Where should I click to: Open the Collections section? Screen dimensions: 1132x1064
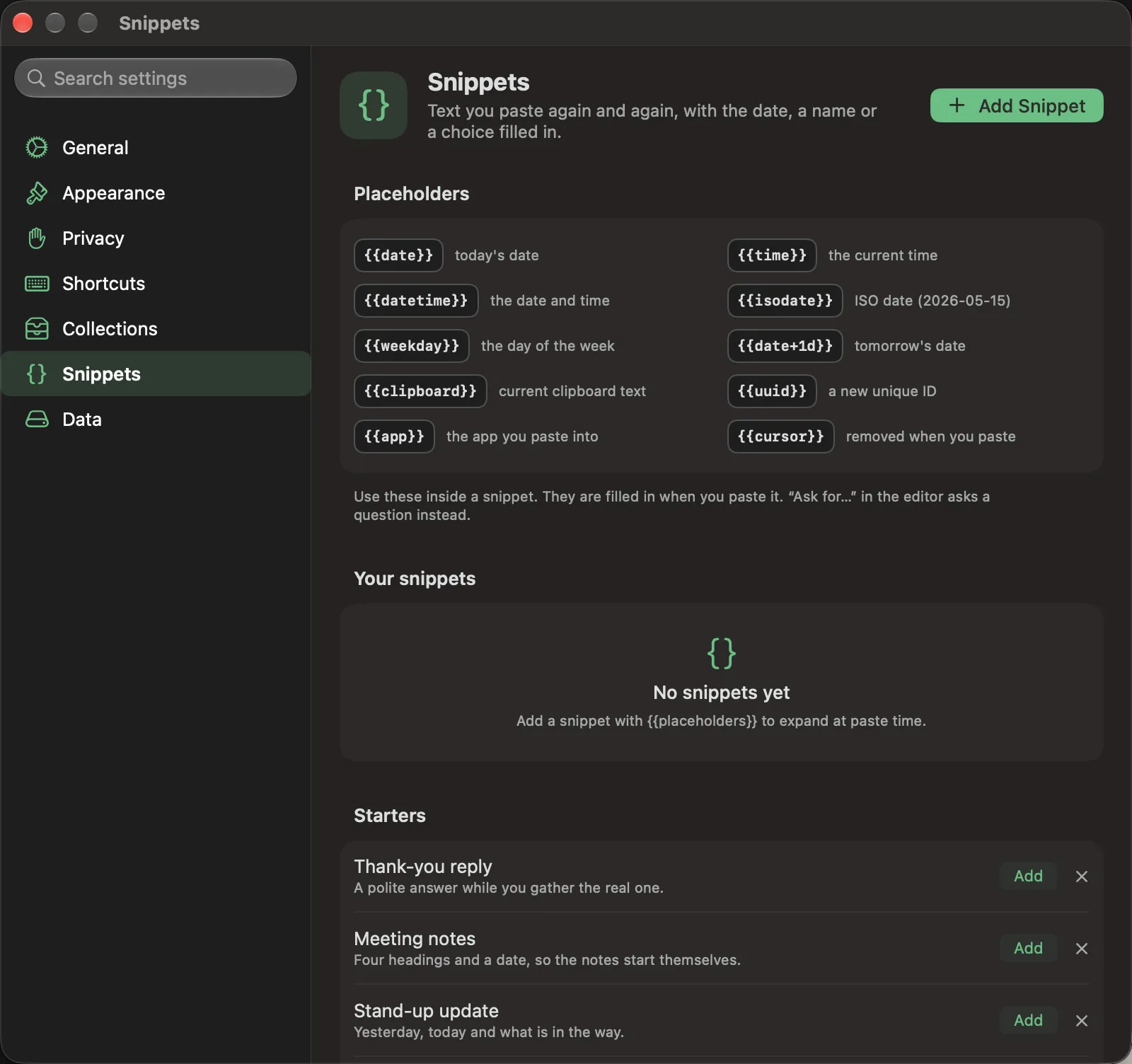(156, 328)
